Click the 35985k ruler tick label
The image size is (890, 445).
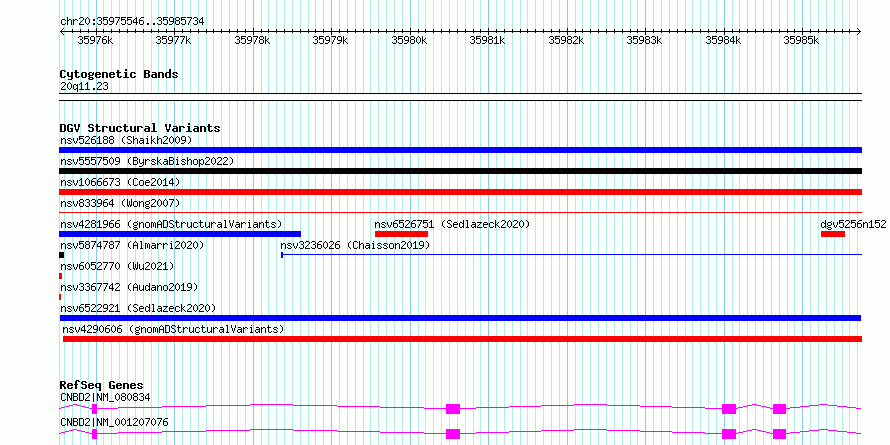[801, 40]
